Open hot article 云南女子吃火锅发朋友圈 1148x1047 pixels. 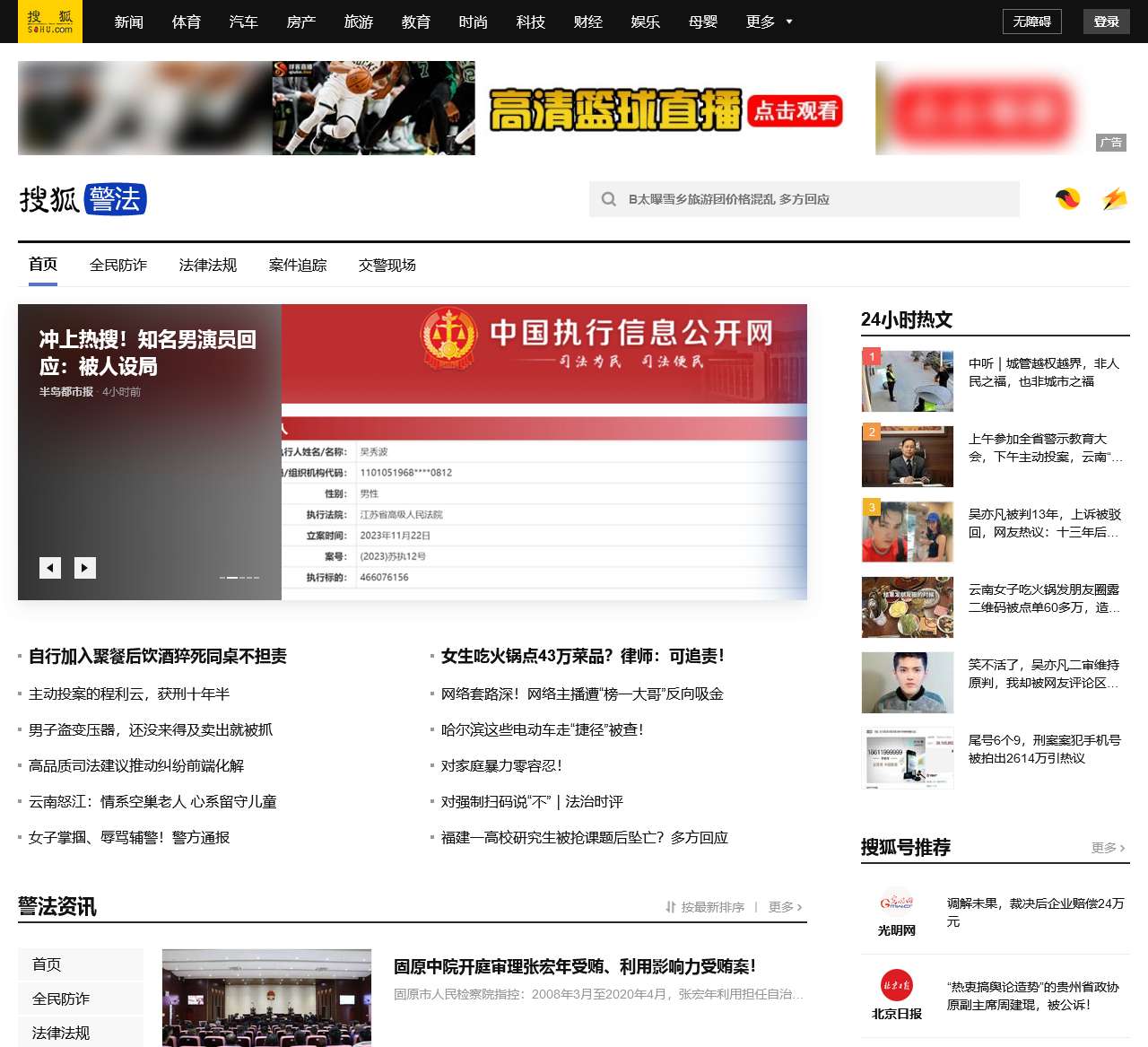(1045, 598)
